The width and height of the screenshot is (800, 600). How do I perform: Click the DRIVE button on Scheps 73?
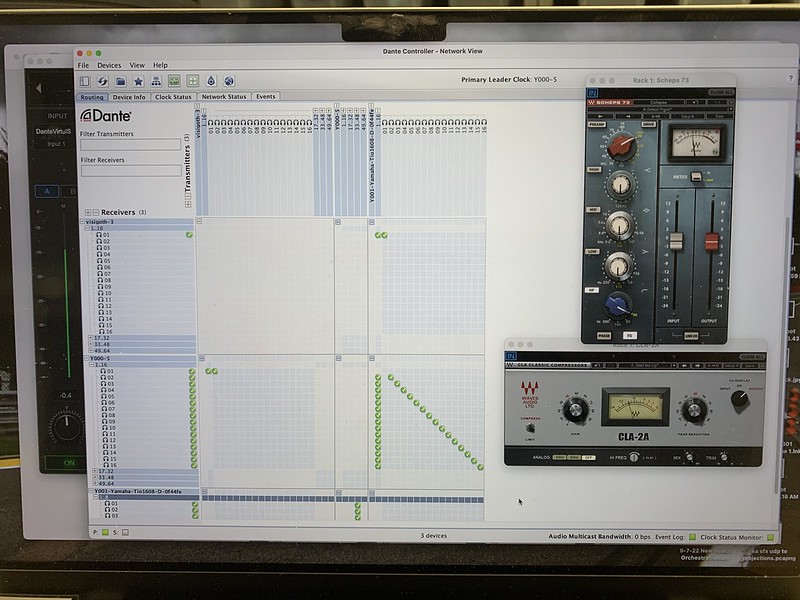tap(648, 124)
